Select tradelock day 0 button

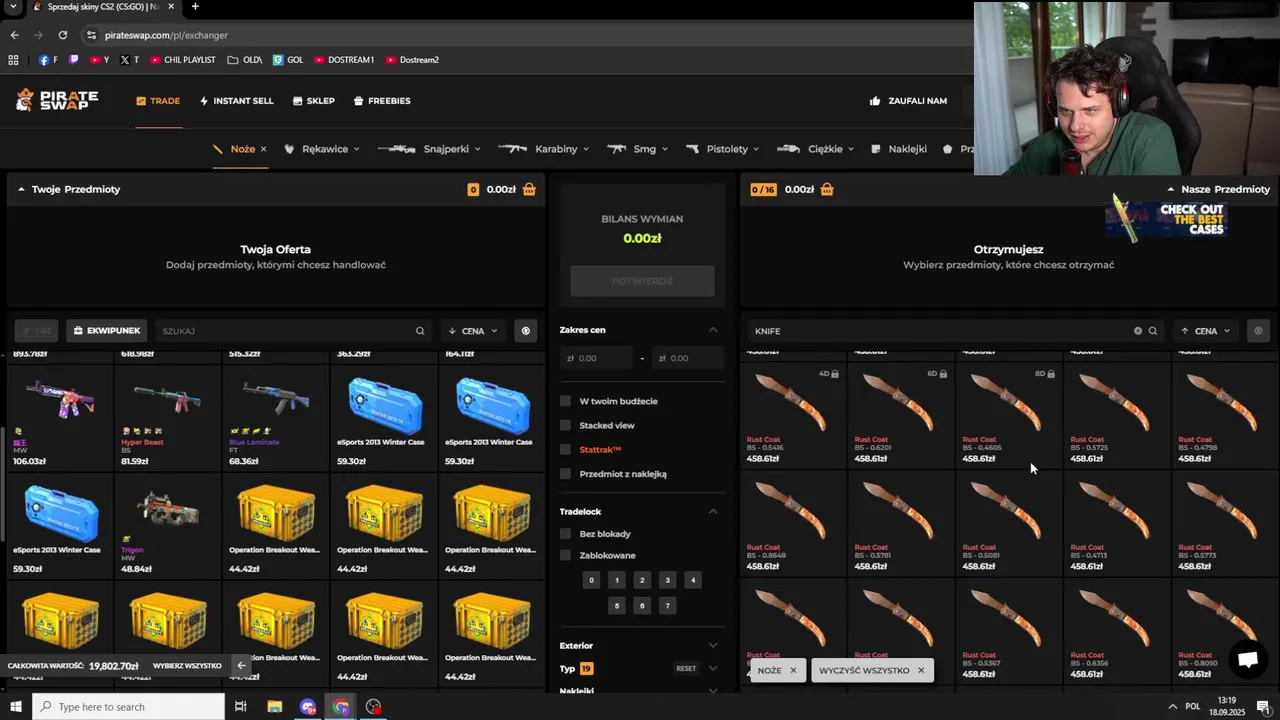coord(591,580)
